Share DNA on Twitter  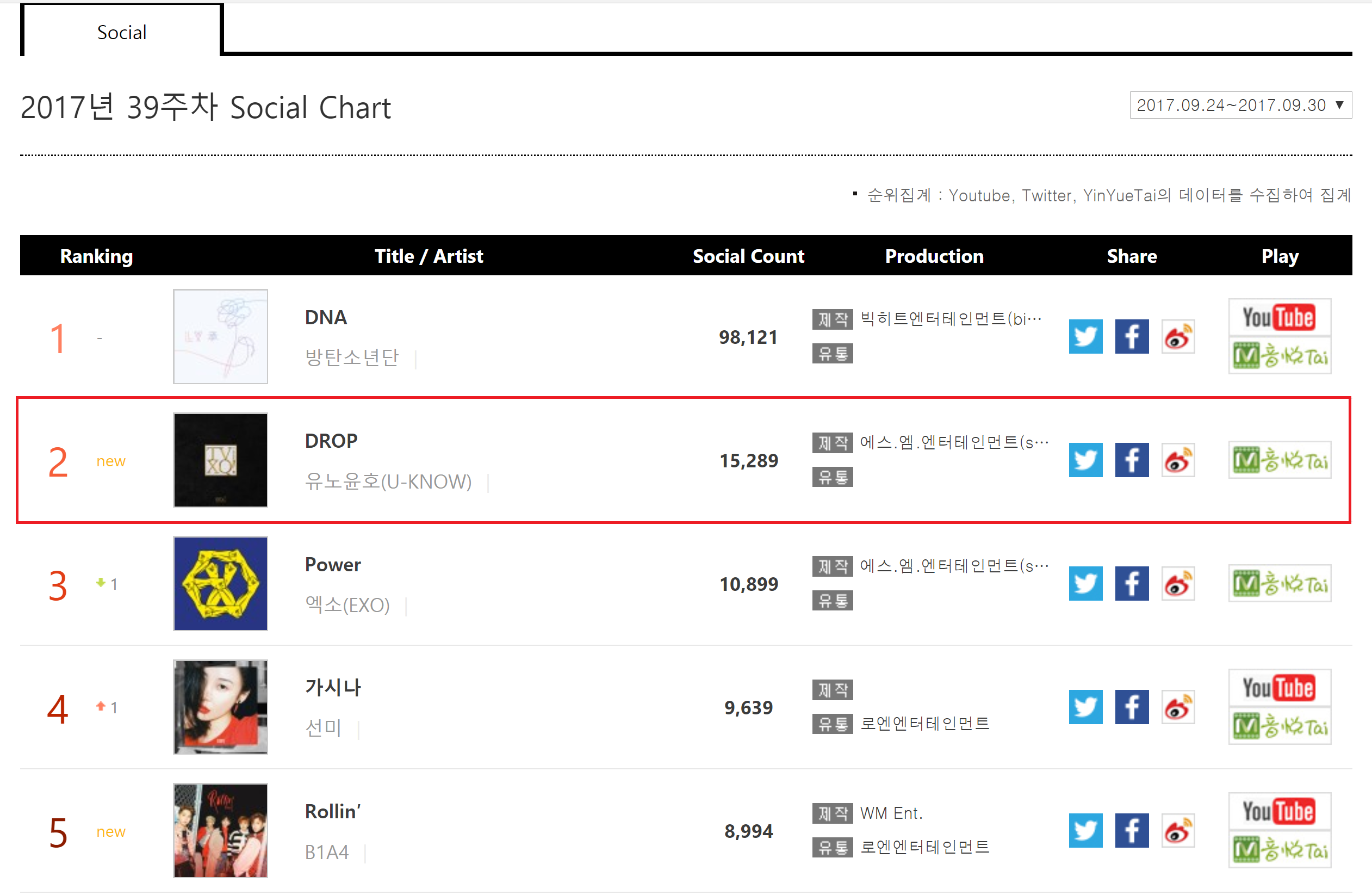click(x=1085, y=337)
